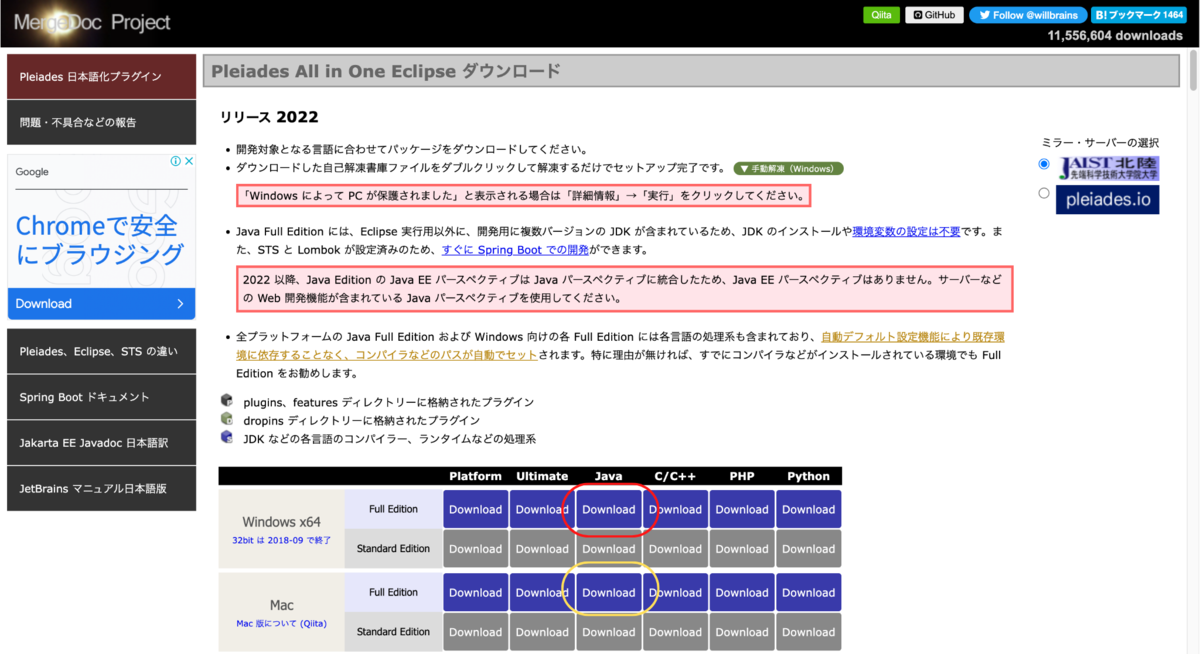Open the Qiita badge link
Screen dimensions: 1200x654
coord(881,15)
